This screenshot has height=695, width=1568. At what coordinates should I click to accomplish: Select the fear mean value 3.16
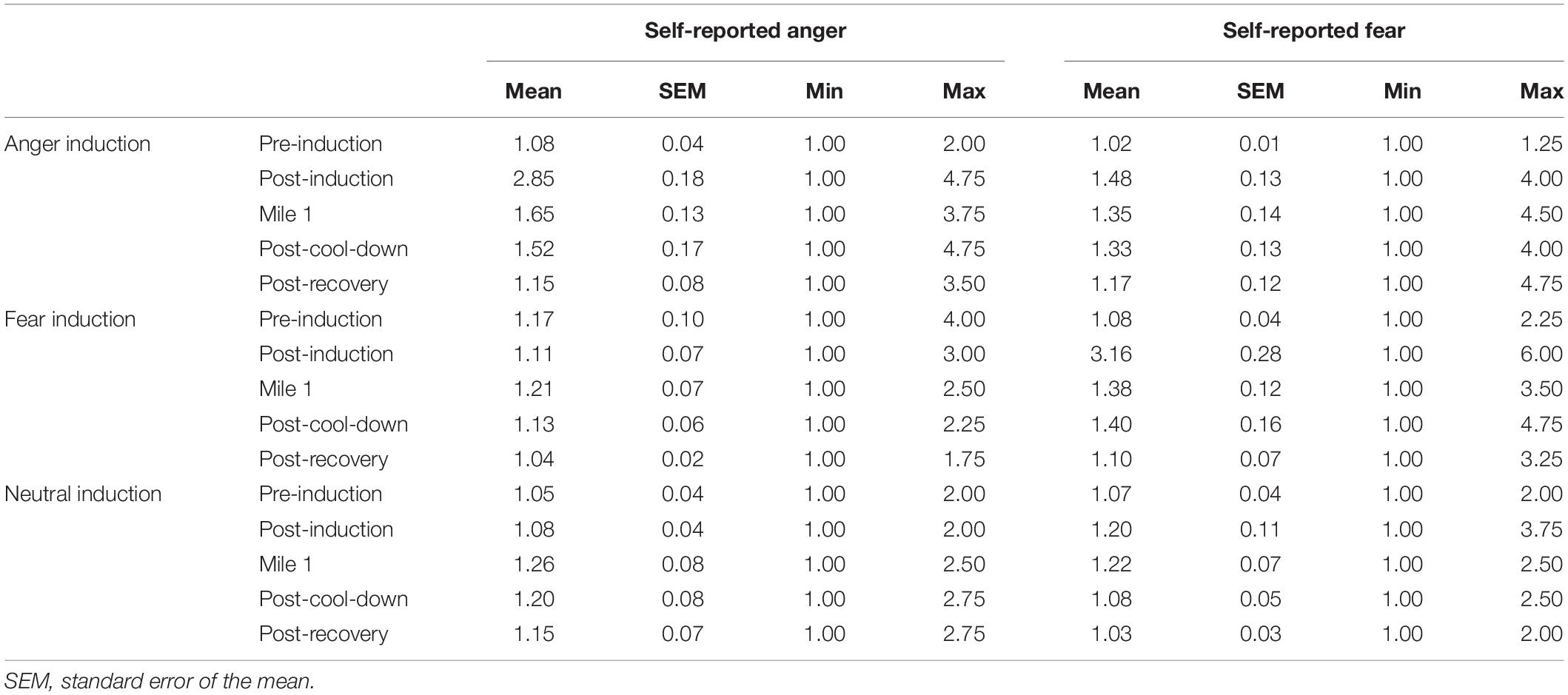pyautogui.click(x=1111, y=354)
